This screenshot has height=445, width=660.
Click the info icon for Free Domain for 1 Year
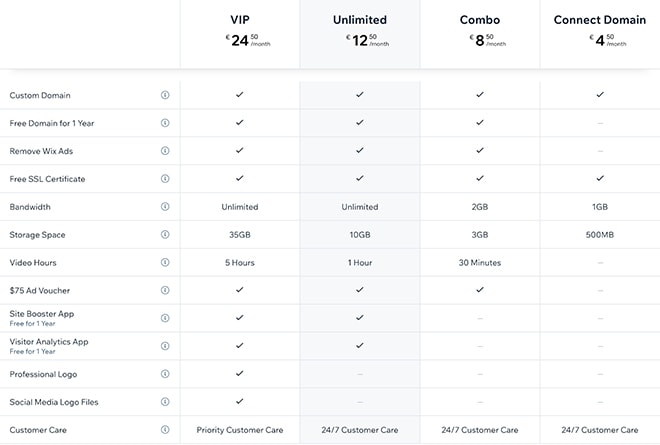(x=165, y=123)
